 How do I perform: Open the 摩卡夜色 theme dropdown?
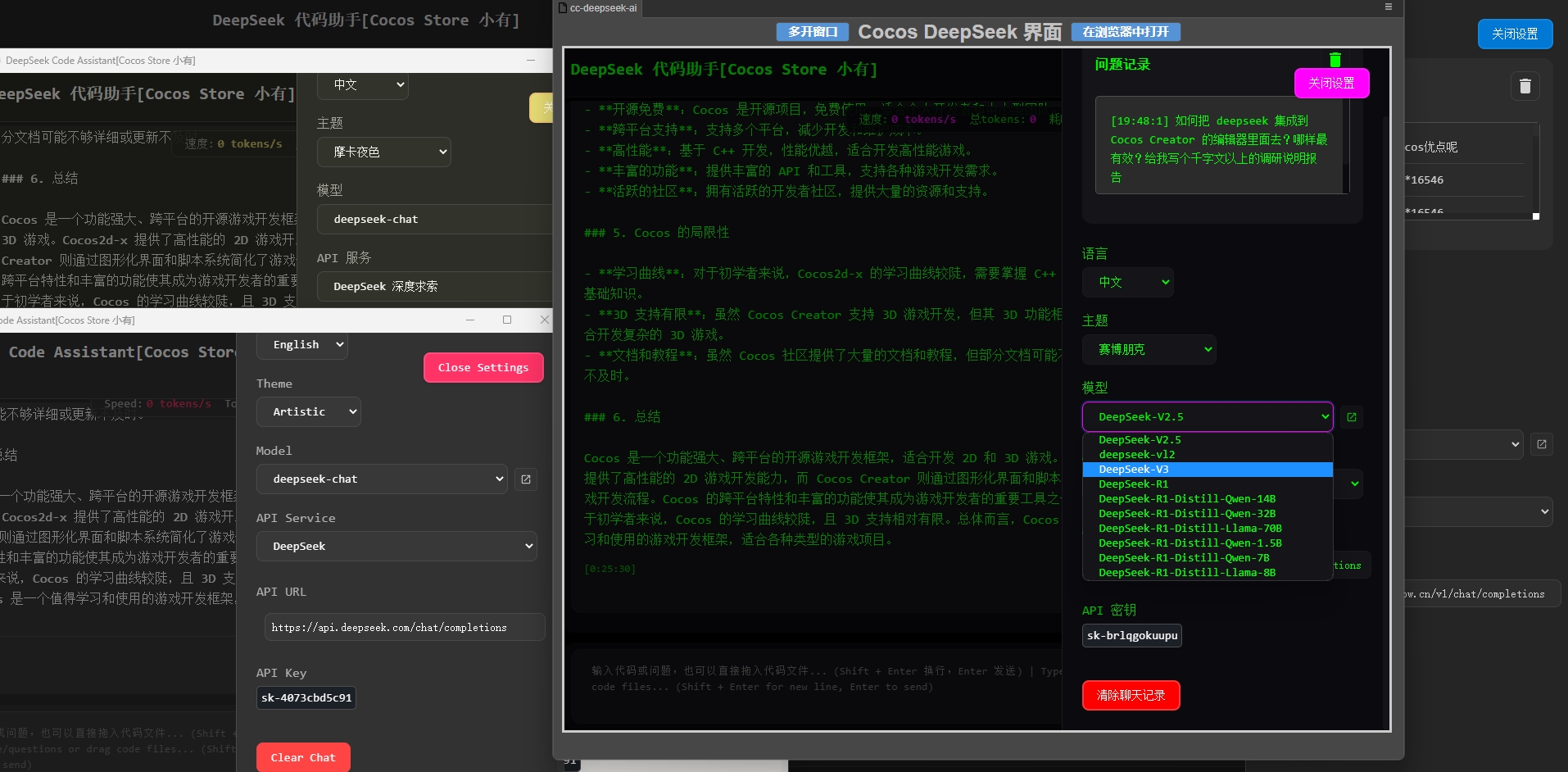click(384, 152)
